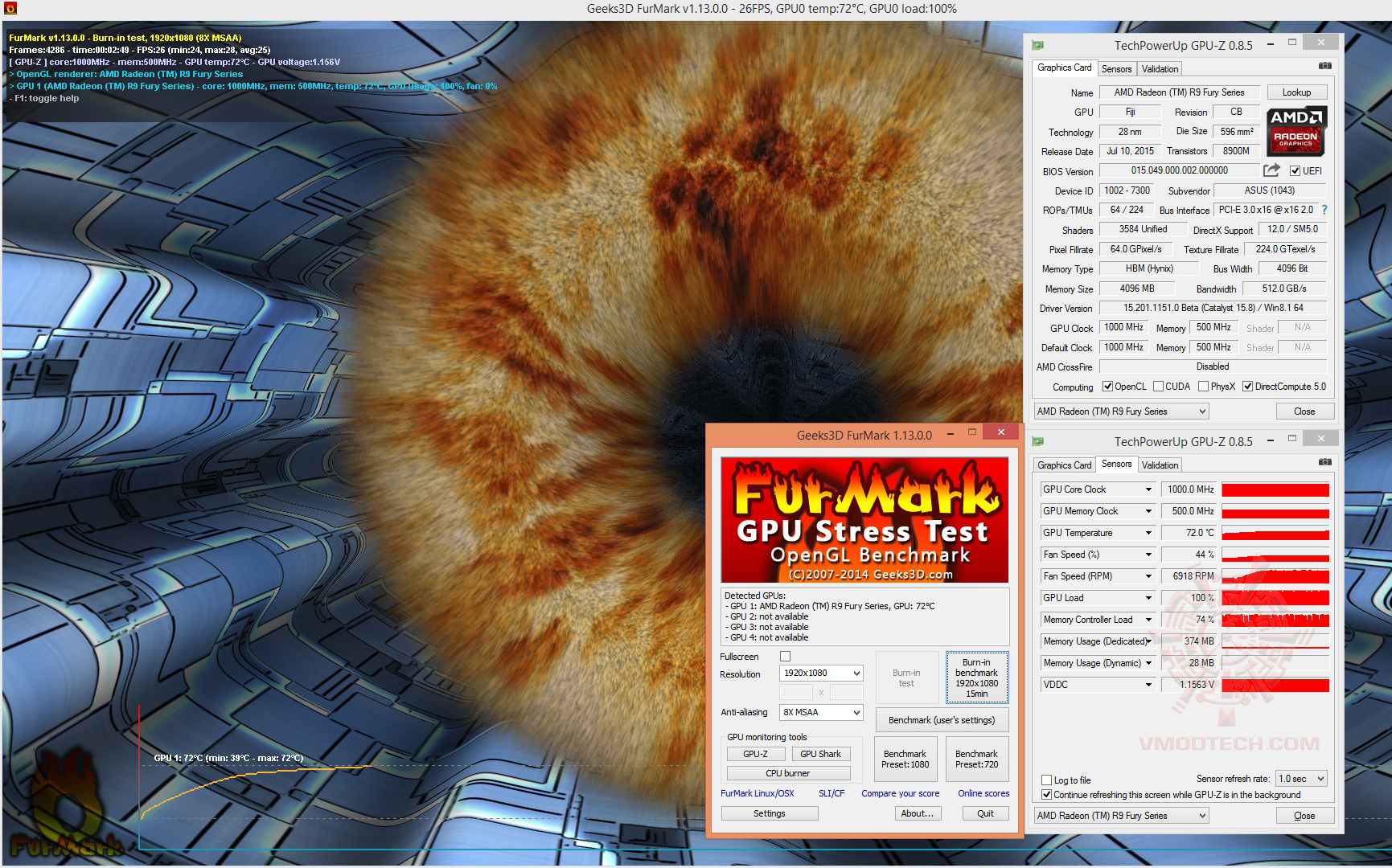Screen dimensions: 1392x868
Task: Open FurMark Settings button
Action: pos(769,813)
